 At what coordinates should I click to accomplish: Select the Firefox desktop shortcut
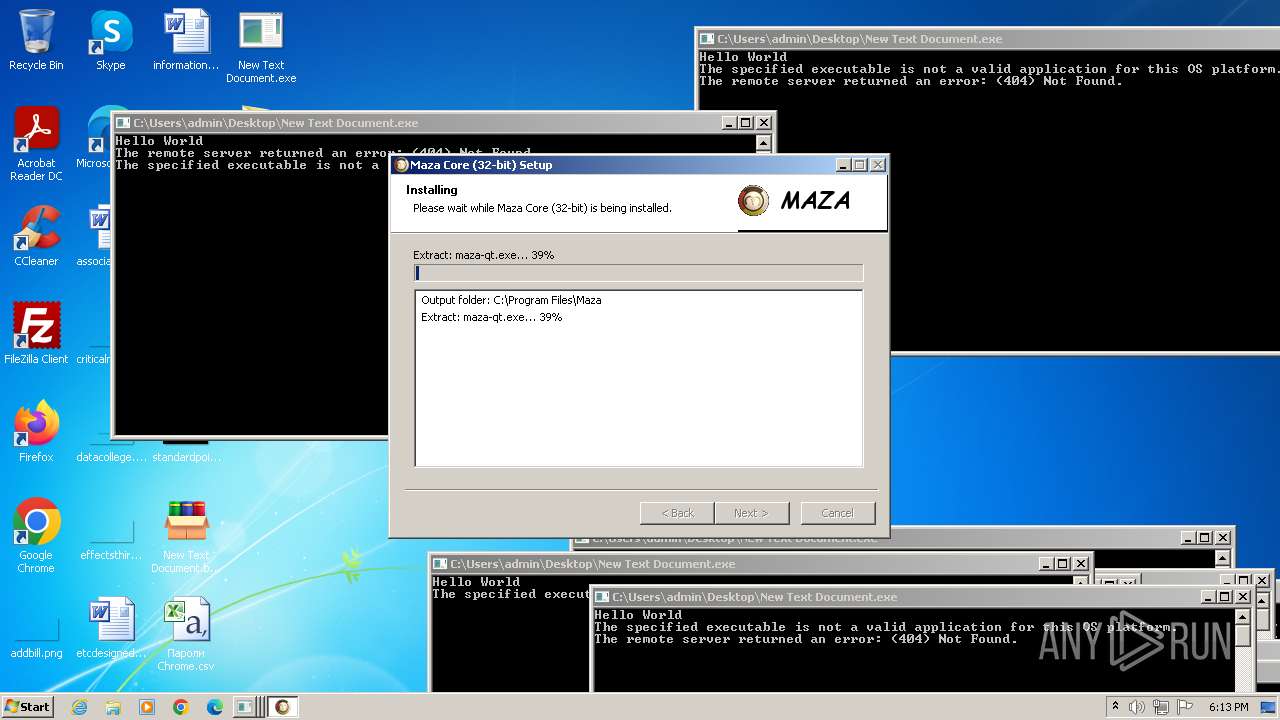pyautogui.click(x=36, y=432)
